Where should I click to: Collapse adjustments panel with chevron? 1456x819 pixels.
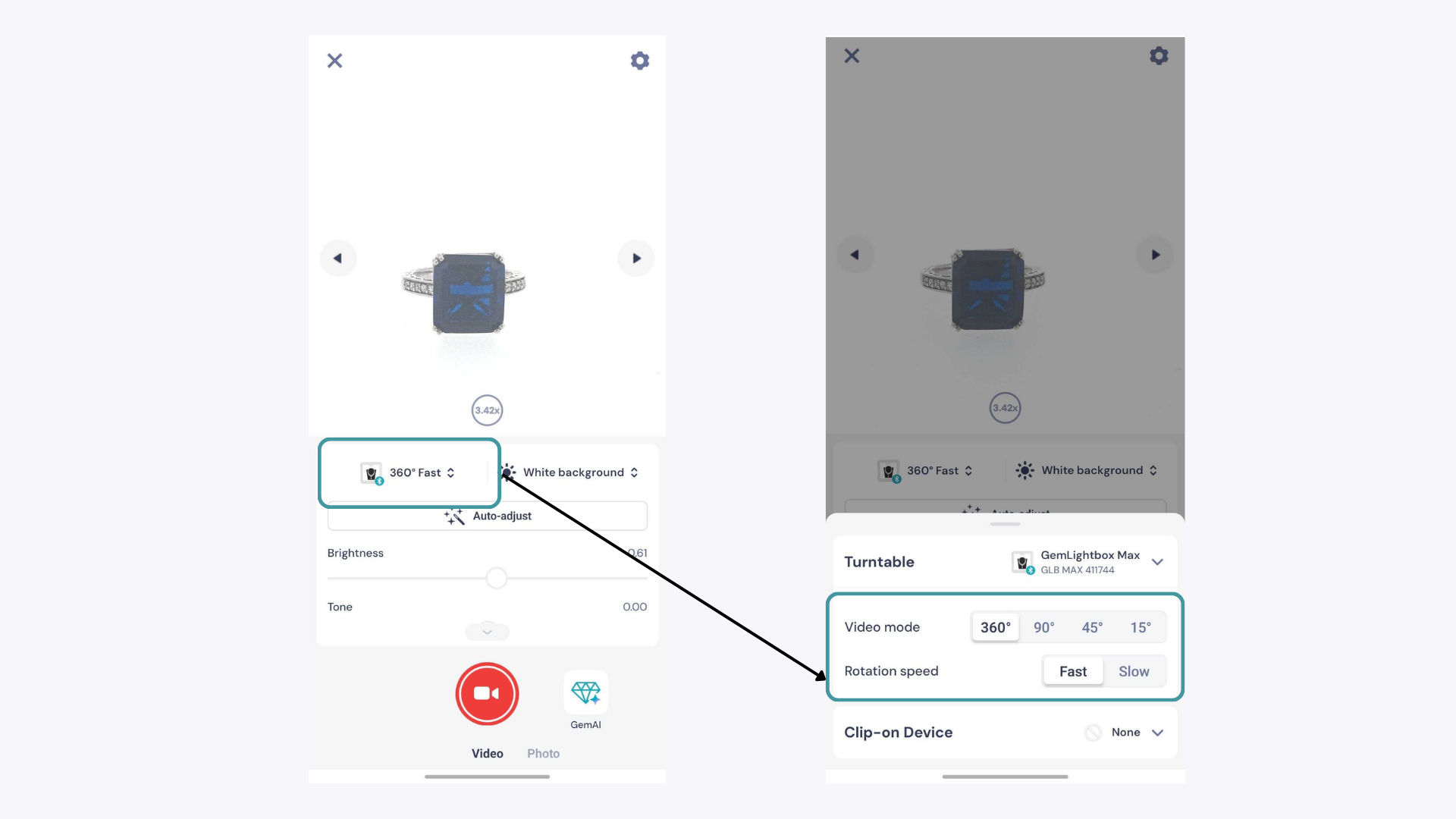487,631
